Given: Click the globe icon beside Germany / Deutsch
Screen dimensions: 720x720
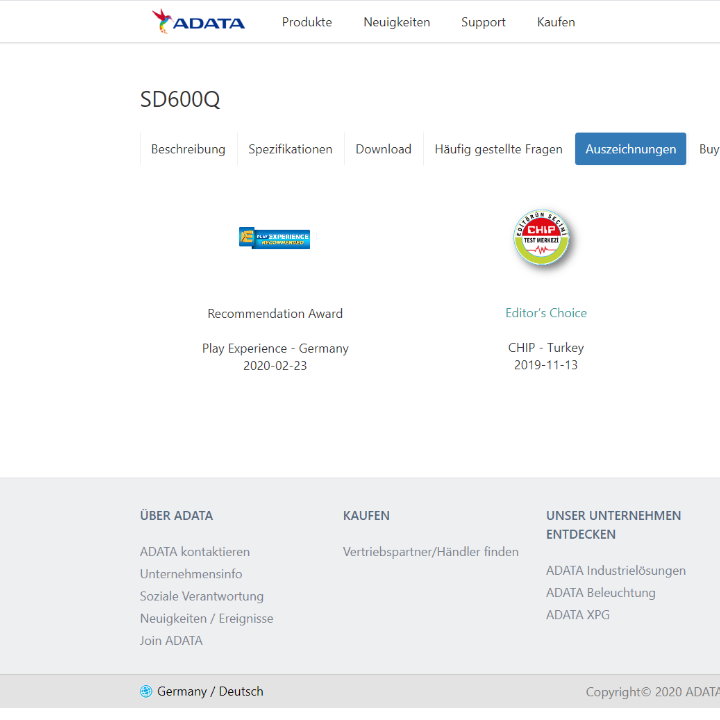Looking at the screenshot, I should click(x=146, y=691).
